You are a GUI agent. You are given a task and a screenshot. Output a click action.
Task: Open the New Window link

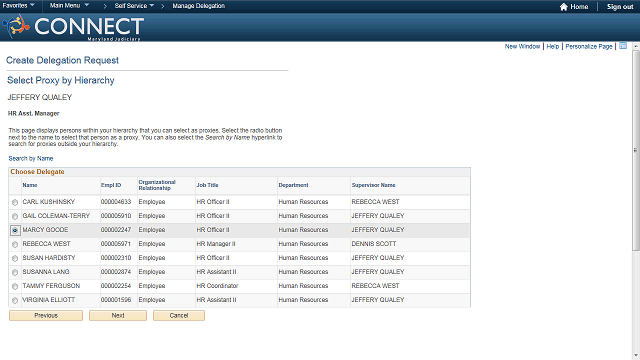522,47
